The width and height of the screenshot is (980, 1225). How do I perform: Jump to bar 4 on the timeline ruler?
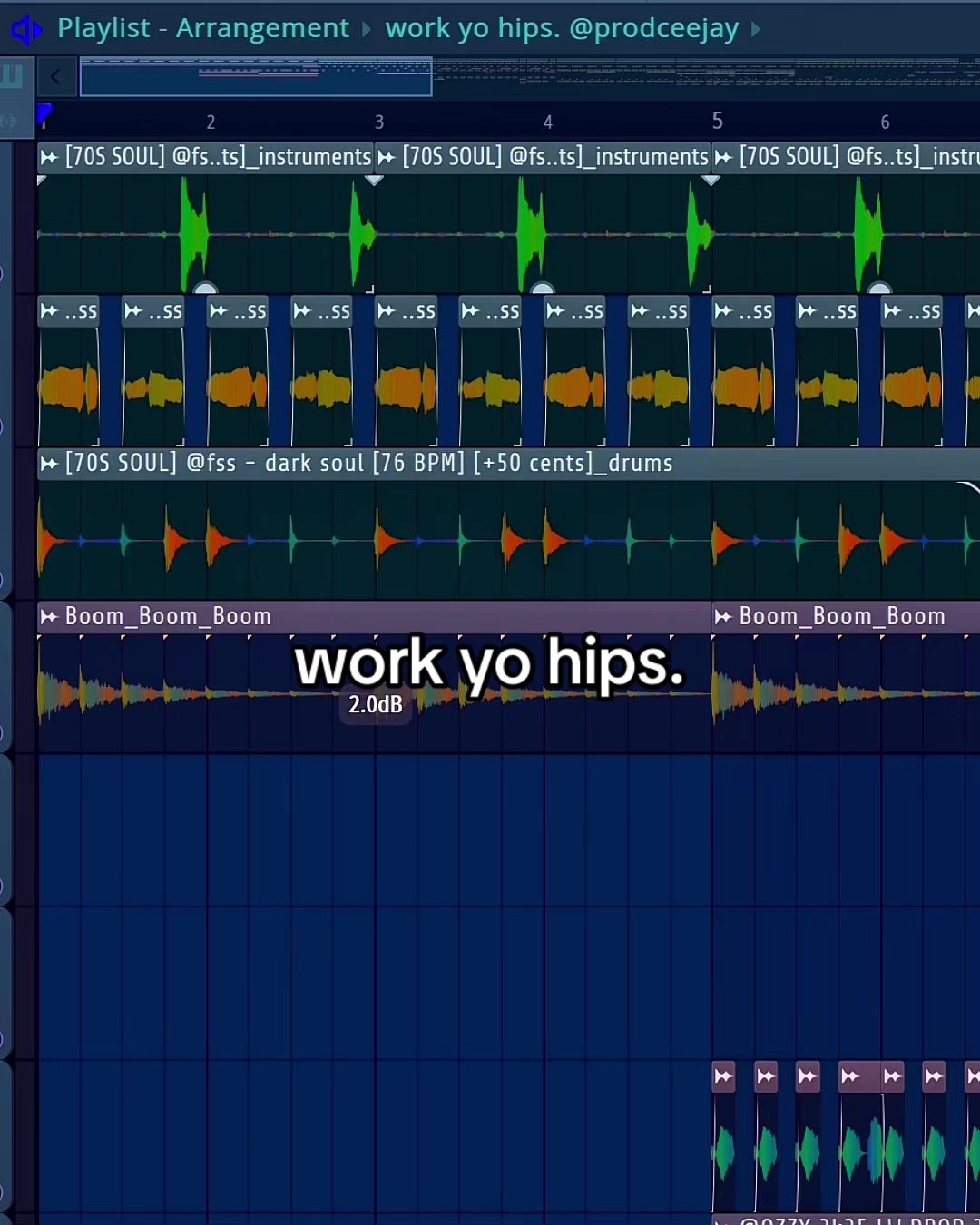click(x=548, y=122)
